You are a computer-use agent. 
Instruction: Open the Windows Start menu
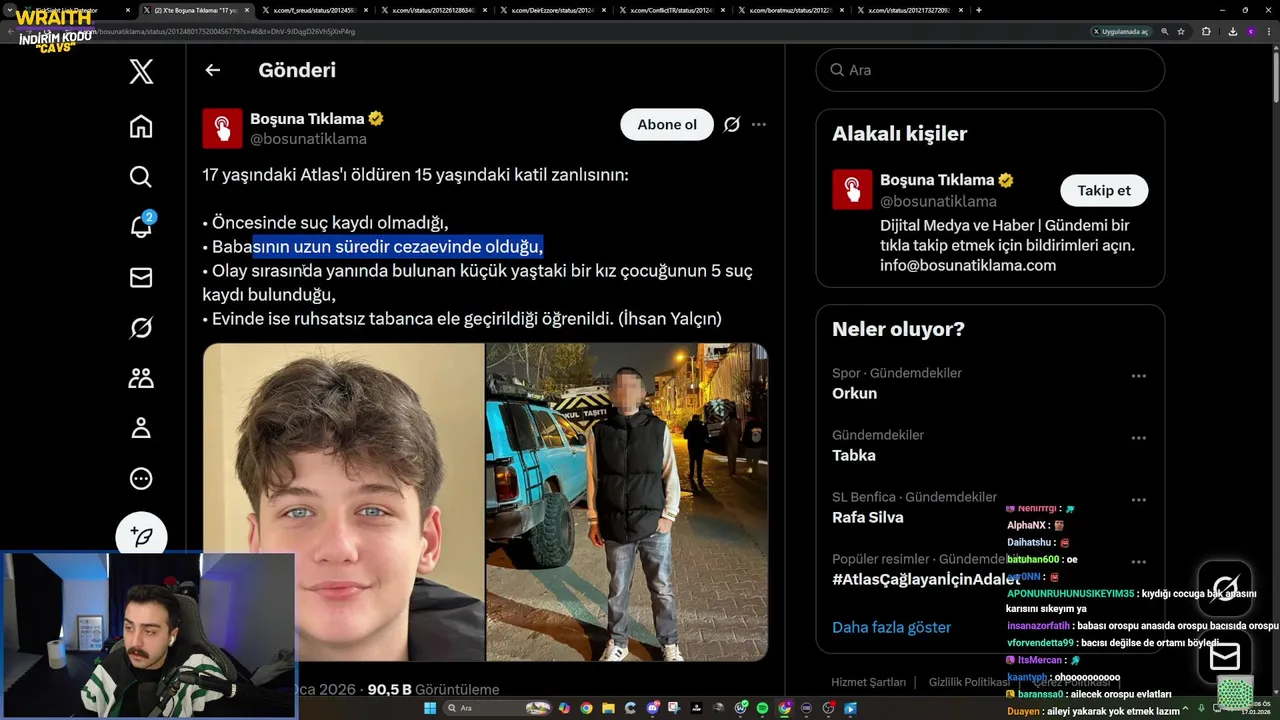click(431, 708)
